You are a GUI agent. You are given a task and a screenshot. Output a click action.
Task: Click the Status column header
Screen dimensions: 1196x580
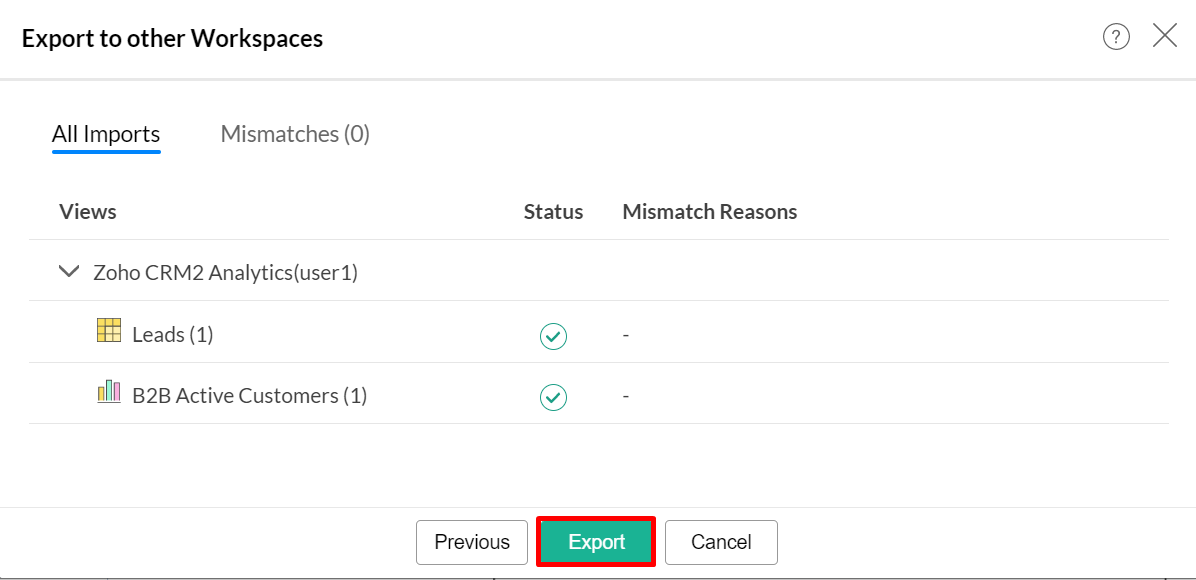pyautogui.click(x=553, y=212)
